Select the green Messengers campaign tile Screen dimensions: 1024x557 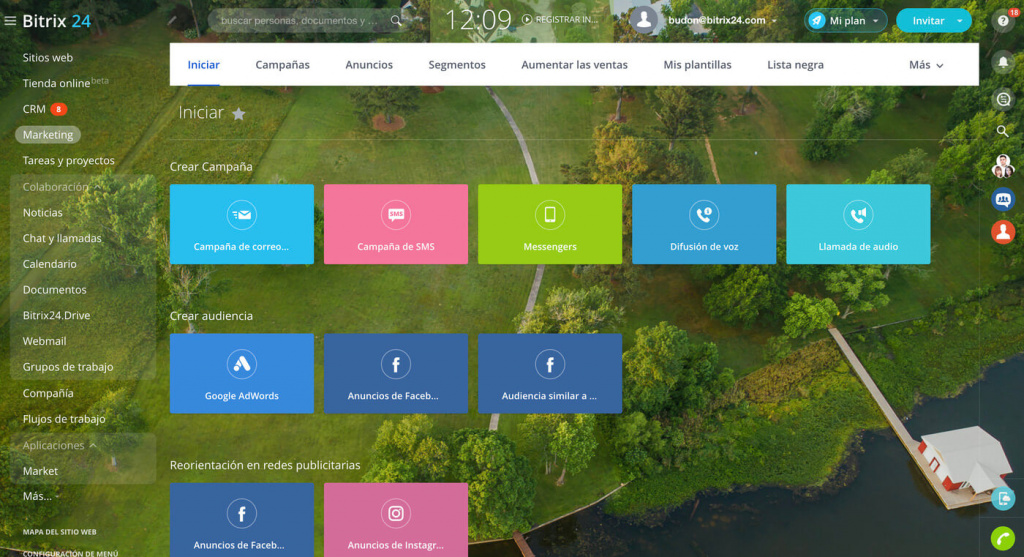pyautogui.click(x=549, y=224)
